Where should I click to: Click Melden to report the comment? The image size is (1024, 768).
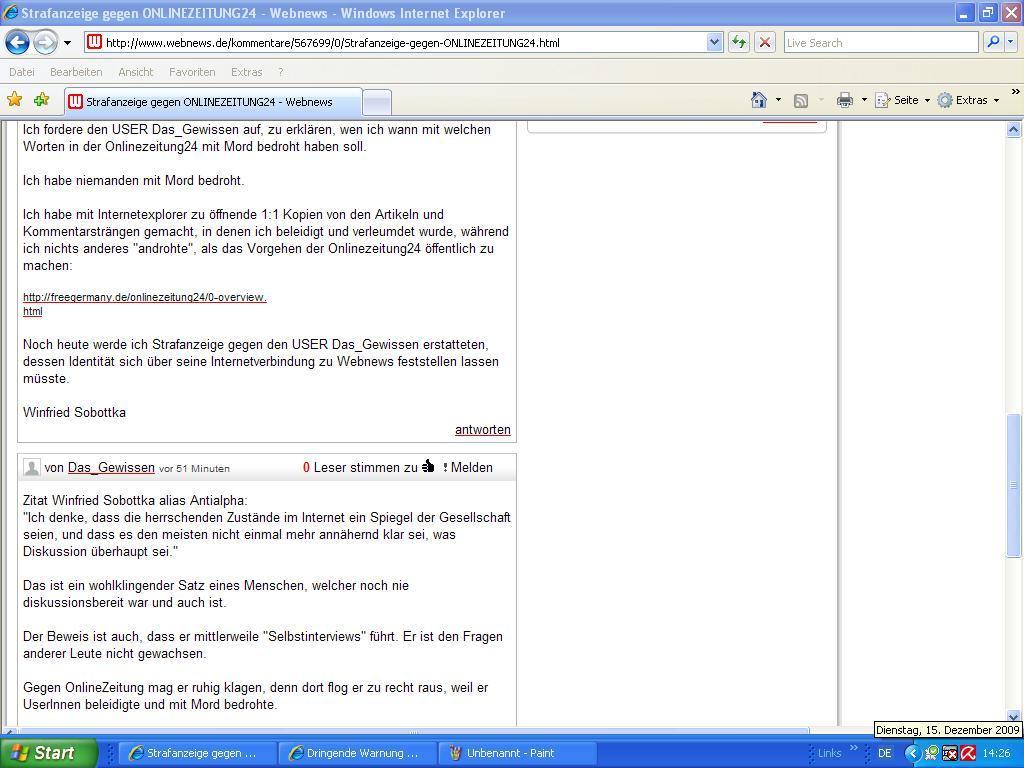tap(470, 468)
